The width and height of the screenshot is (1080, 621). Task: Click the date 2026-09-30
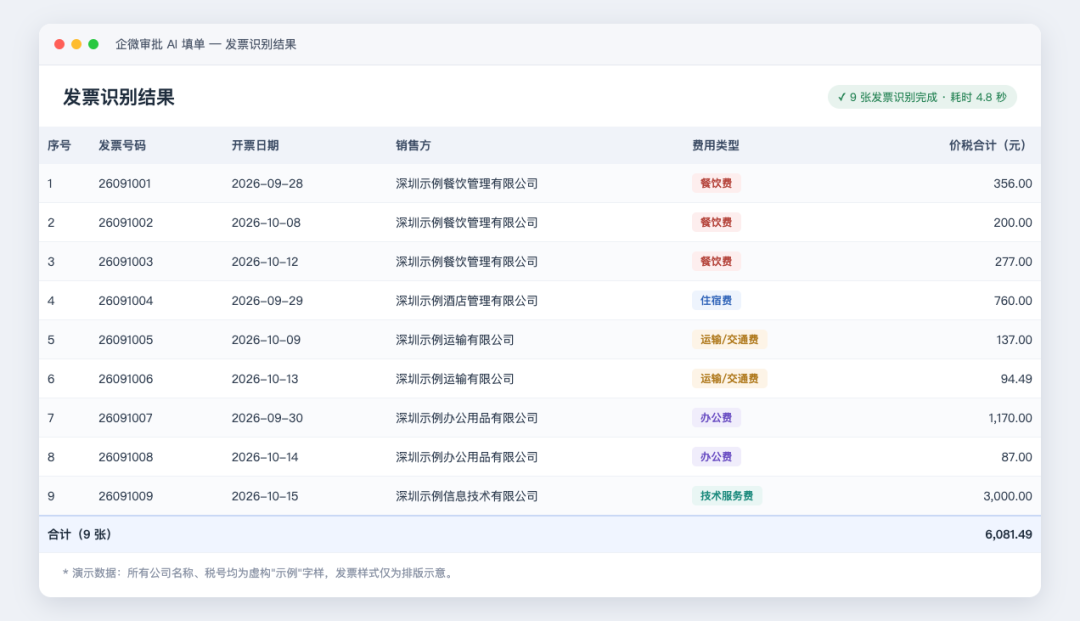pos(267,418)
